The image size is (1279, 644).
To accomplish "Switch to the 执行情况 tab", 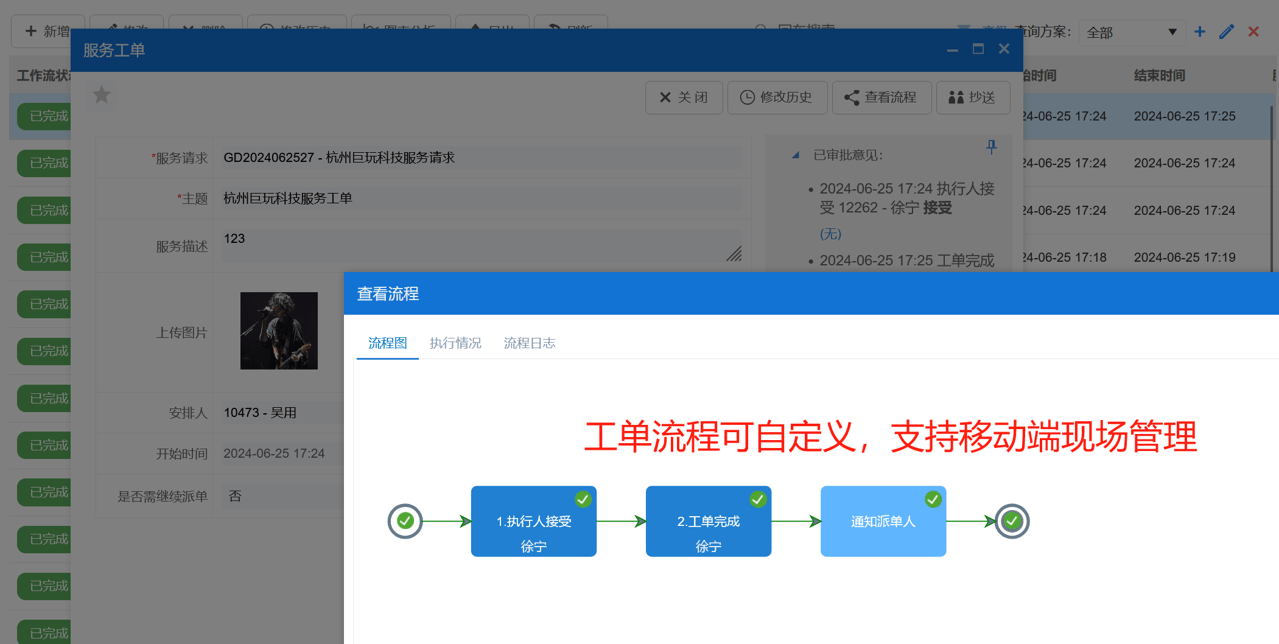I will click(x=455, y=343).
